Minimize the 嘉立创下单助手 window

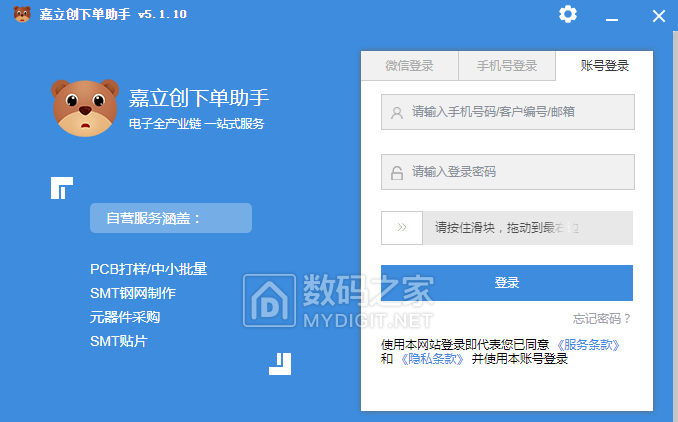612,15
